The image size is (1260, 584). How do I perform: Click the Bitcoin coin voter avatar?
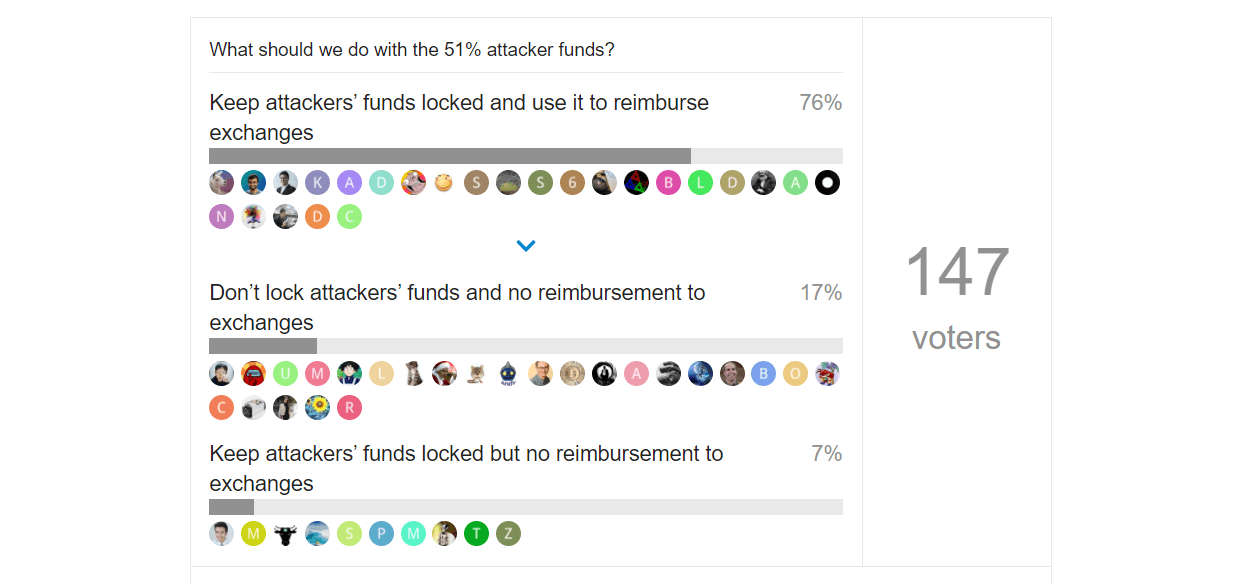[572, 373]
